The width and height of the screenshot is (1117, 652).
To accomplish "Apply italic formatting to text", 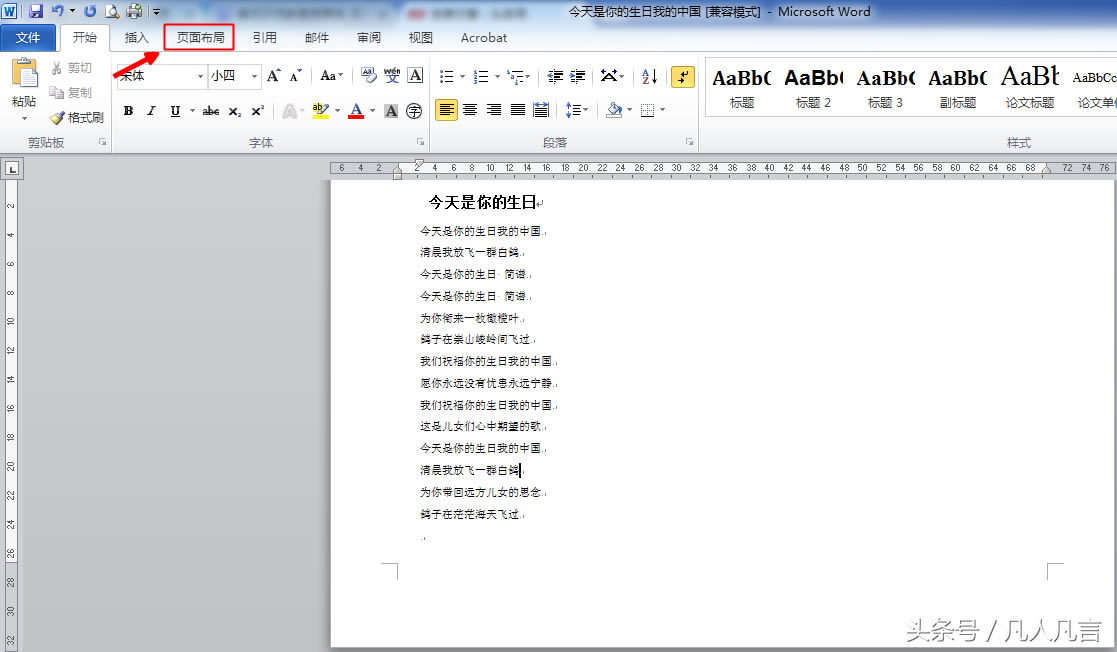I will pos(150,110).
